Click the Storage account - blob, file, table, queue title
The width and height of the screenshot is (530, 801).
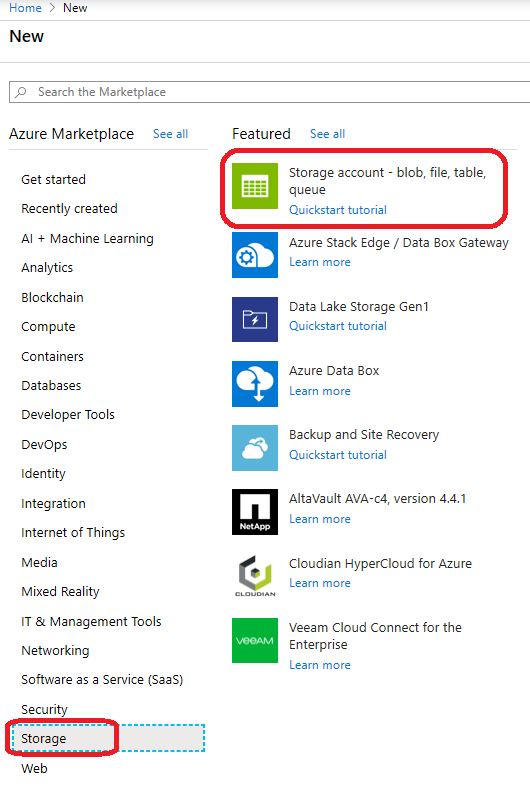[388, 181]
